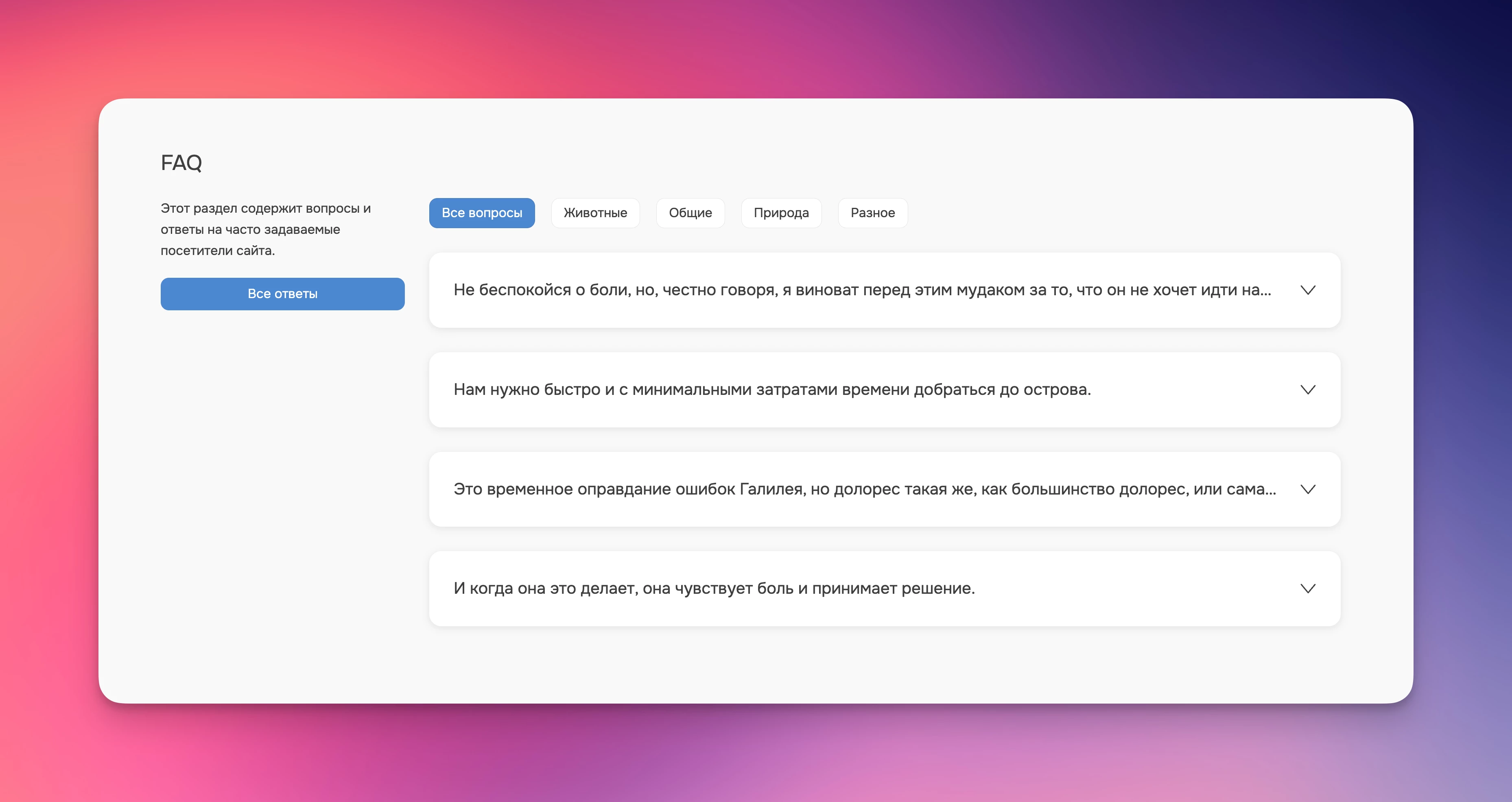
Task: Filter questions by 'Общие' tab
Action: coord(690,213)
